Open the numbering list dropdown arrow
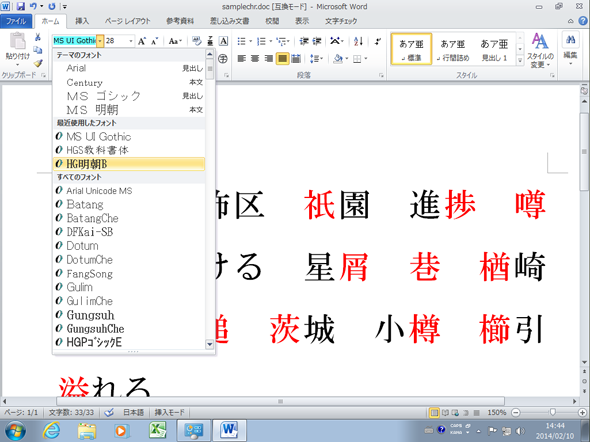590x442 pixels. pos(271,41)
